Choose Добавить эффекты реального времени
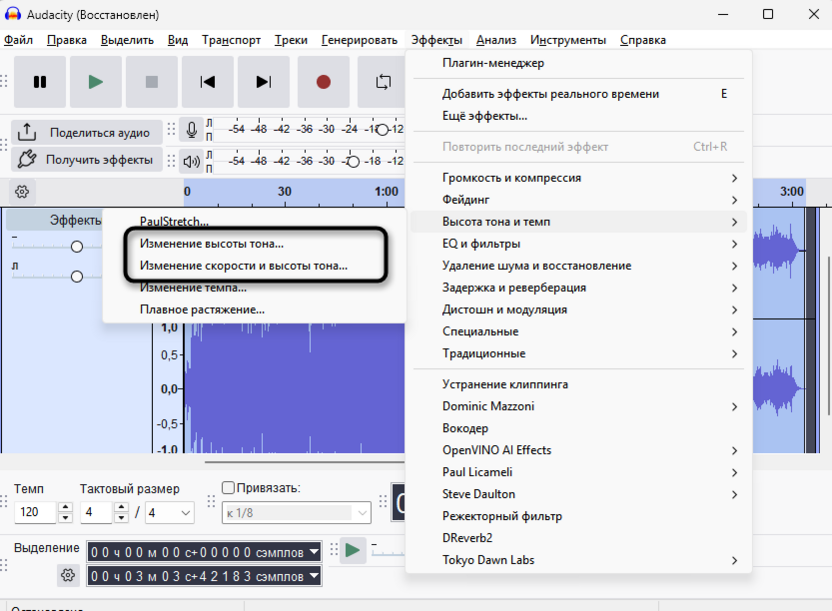Screen dimensions: 832x611 click(578, 94)
